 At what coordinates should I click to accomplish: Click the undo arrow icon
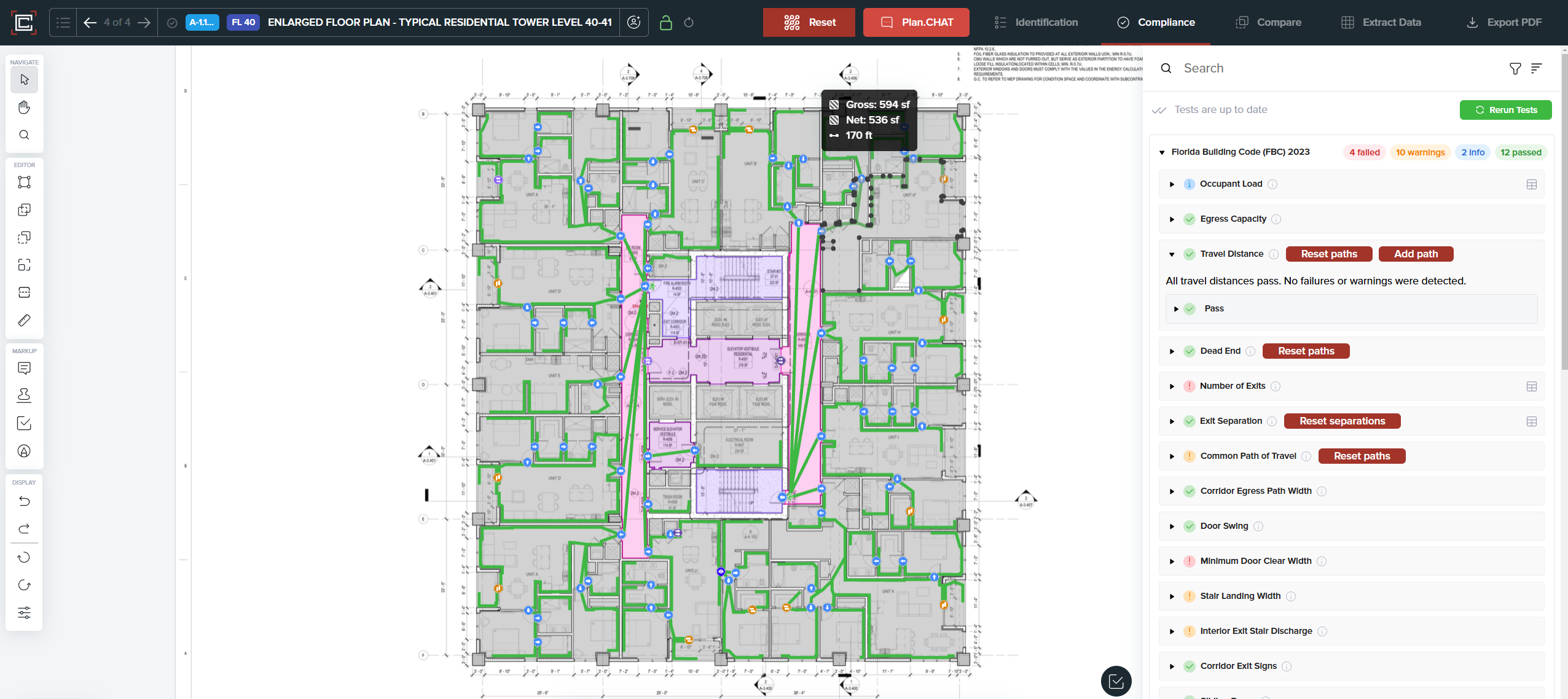pos(24,501)
